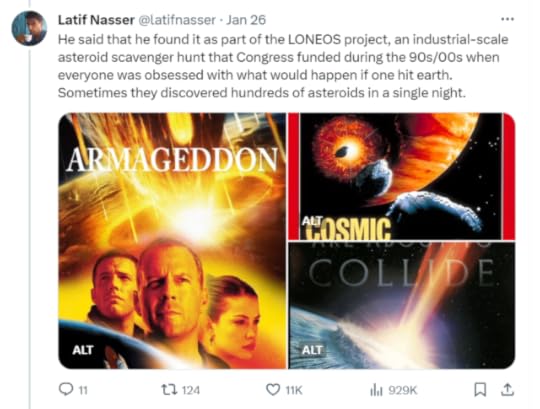
Task: Click the Latif Nasser display name
Action: tap(96, 20)
